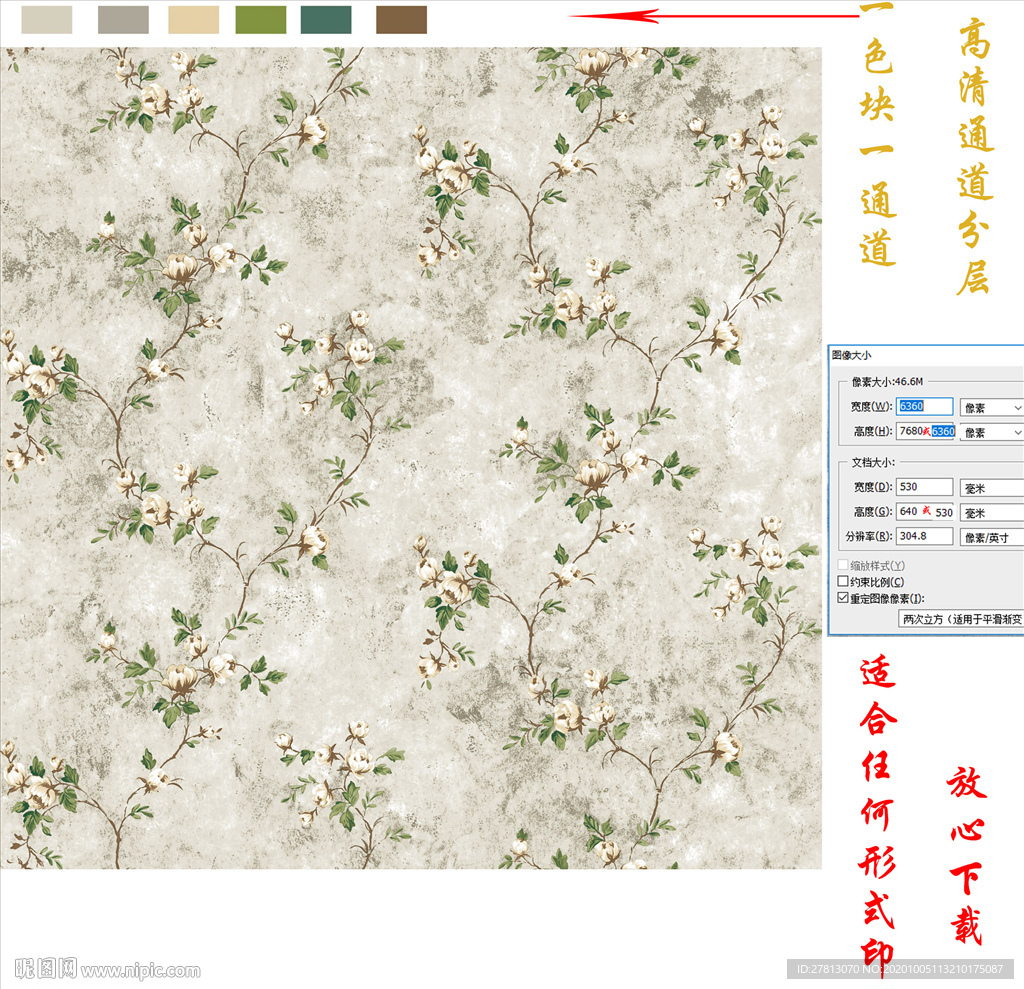Open the 毫米 unit dropdown for document width
The width and height of the screenshot is (1024, 989).
(x=992, y=488)
